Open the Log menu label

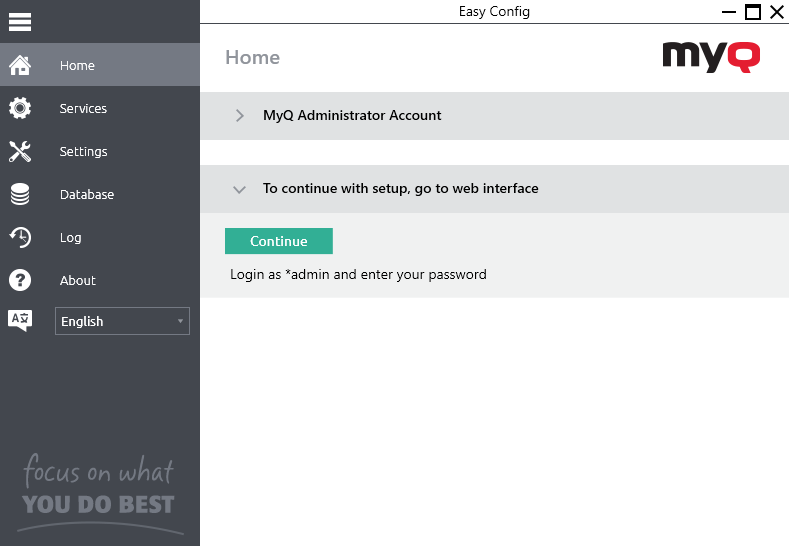coord(71,238)
